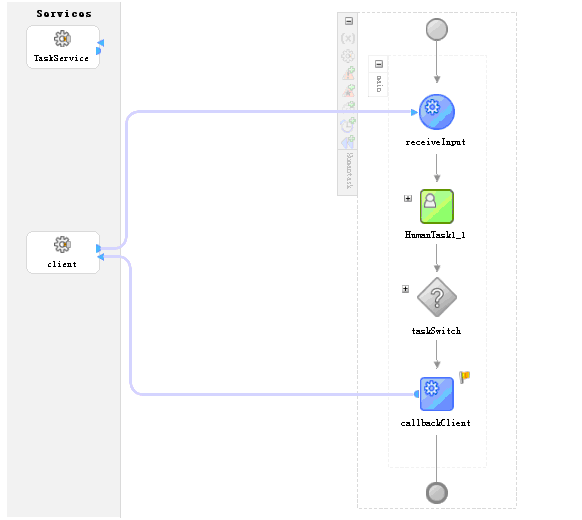Screen dimensions: 582x520
Task: Open the Variables (x) scope icon
Action: (x=348, y=38)
